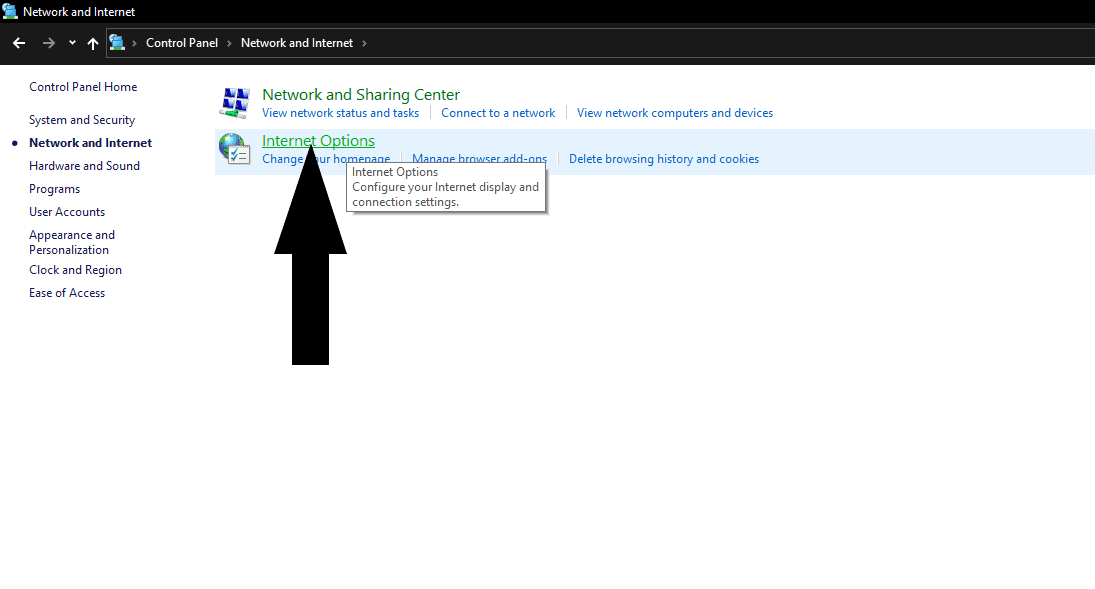
Task: Click View network computers and devices
Action: coord(675,112)
